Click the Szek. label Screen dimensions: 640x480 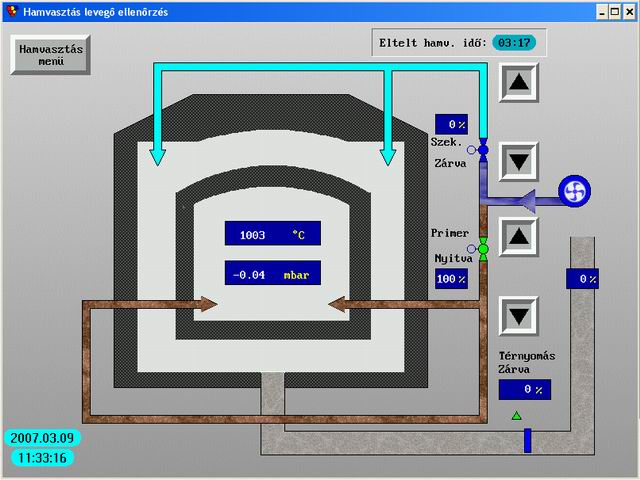tap(447, 142)
